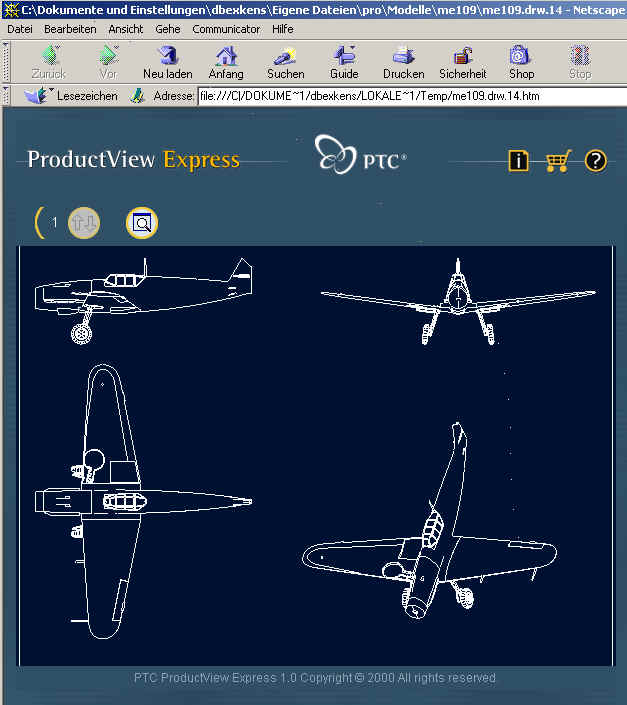The width and height of the screenshot is (627, 705).
Task: Click the Adresse URL input field
Action: pyautogui.click(x=412, y=96)
